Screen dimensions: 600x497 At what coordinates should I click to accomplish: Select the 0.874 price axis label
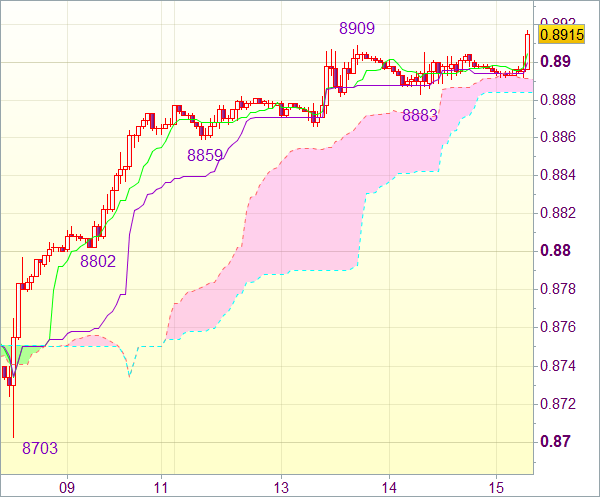pos(558,366)
